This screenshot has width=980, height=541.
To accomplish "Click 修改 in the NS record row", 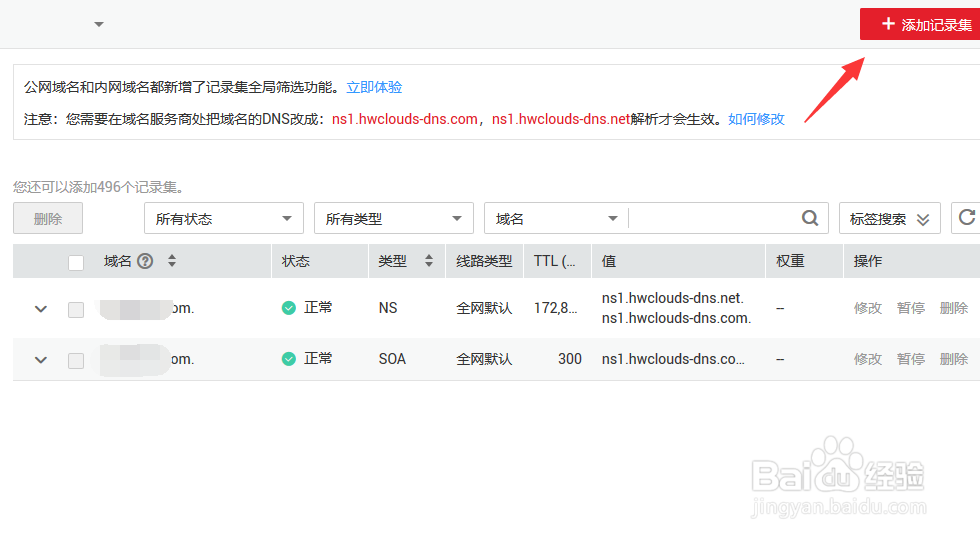I will (x=868, y=308).
